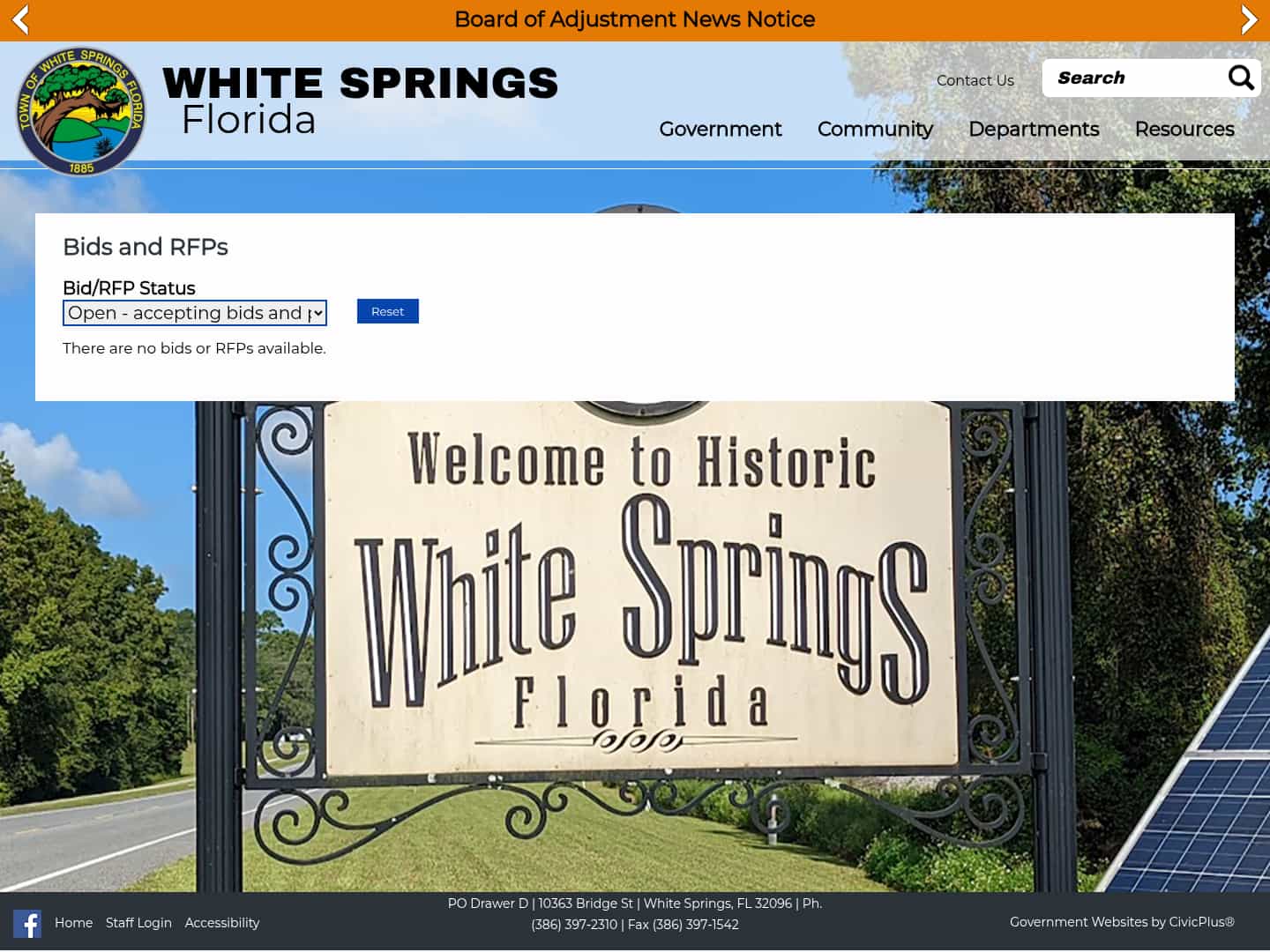Visit the CivicPlus website link

pyautogui.click(x=1200, y=922)
